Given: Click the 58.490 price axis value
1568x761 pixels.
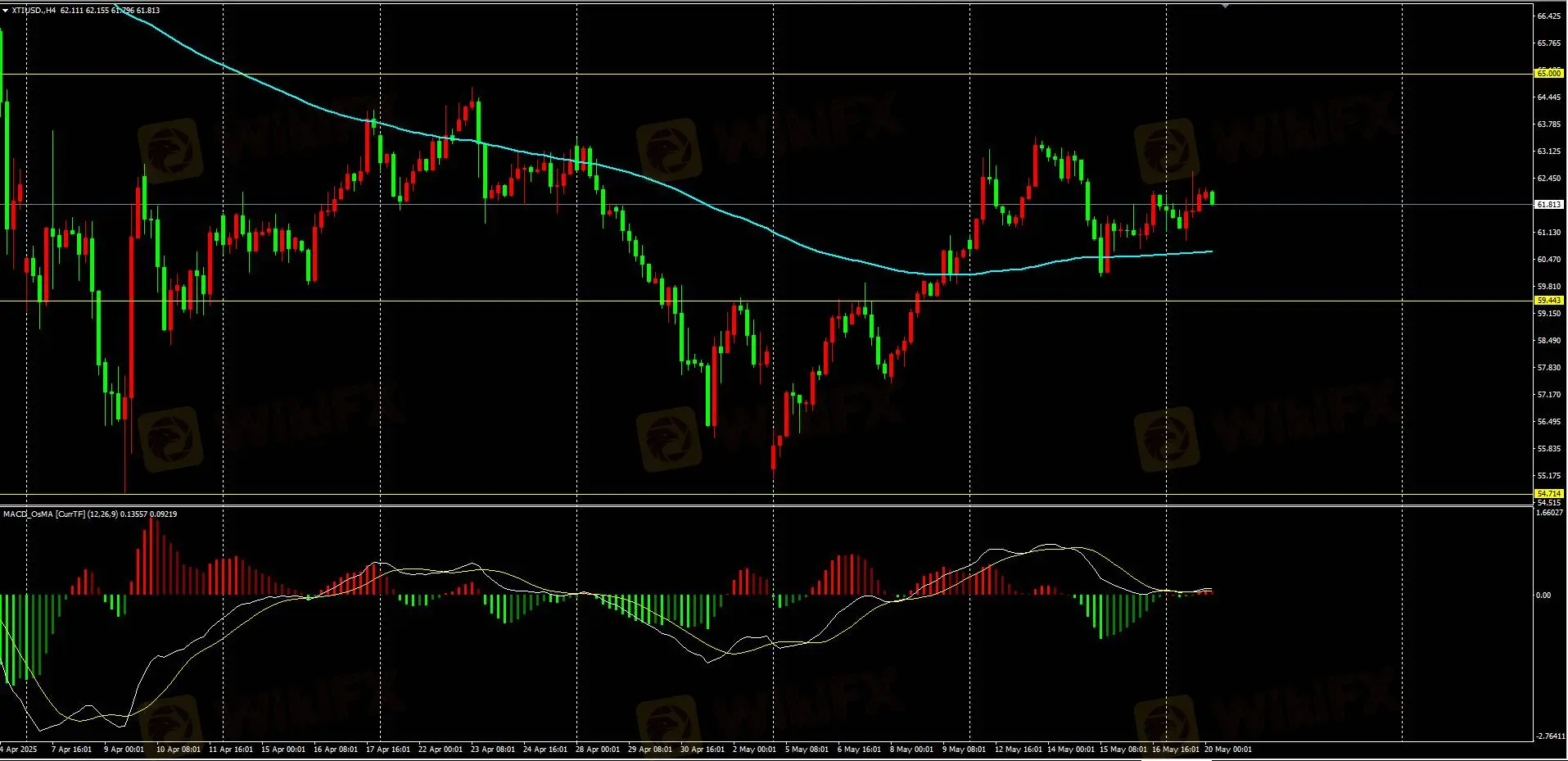Looking at the screenshot, I should click(x=1548, y=341).
